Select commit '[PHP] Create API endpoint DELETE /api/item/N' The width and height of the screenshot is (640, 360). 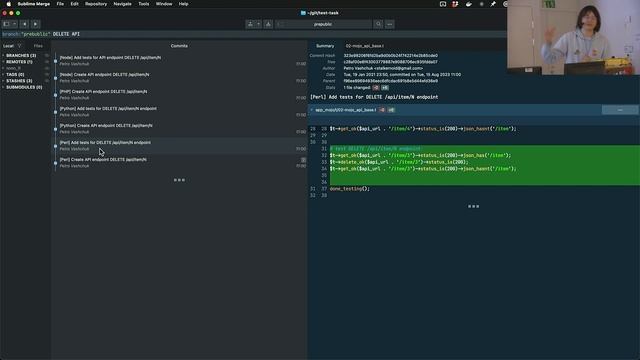(180, 95)
